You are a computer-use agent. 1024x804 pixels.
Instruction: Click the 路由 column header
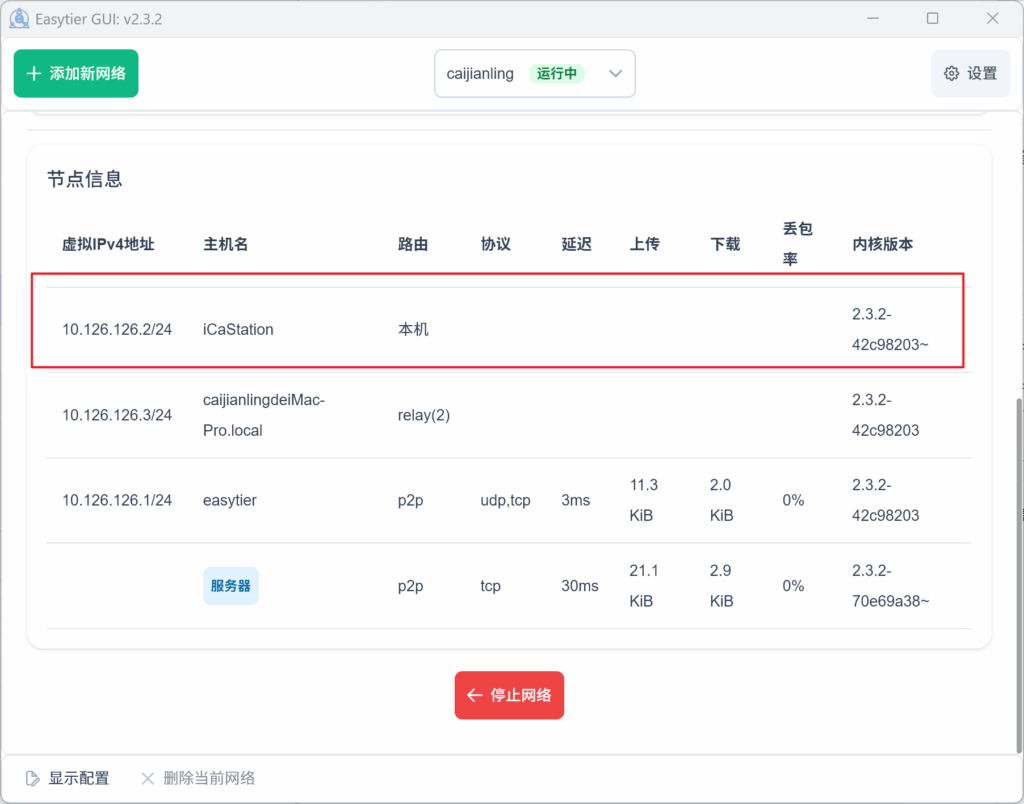click(413, 244)
